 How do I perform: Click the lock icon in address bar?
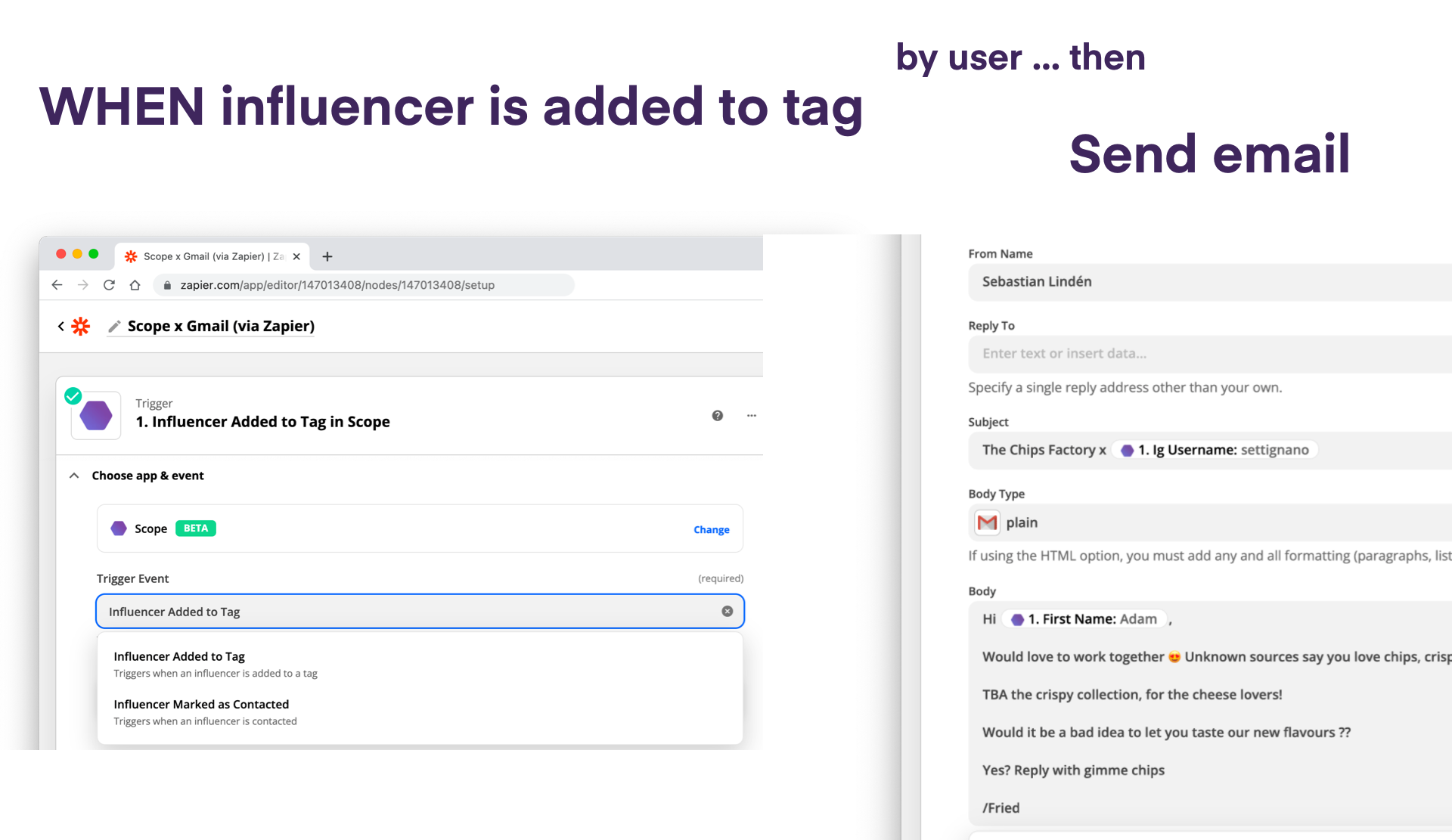[167, 285]
